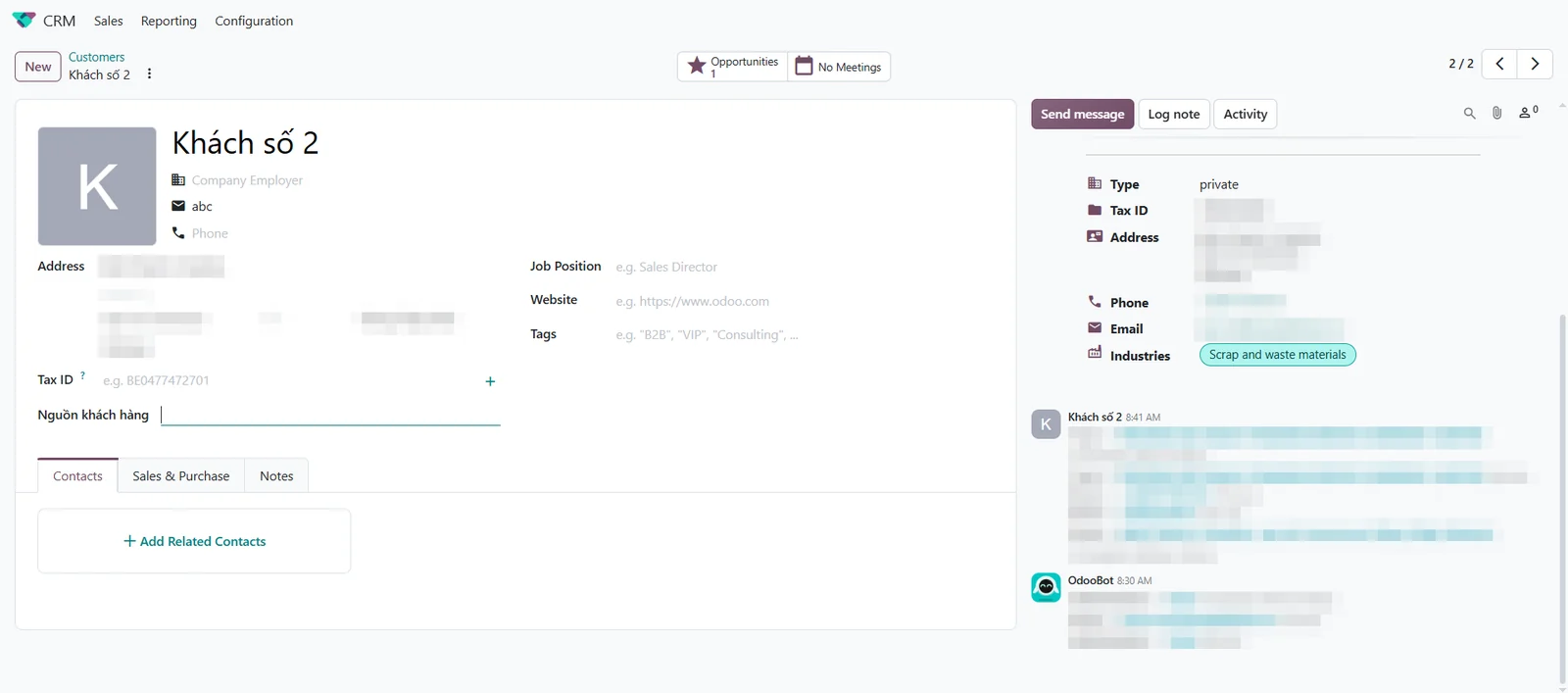Click the OdooBot author name
Image resolution: width=1568 pixels, height=693 pixels.
(x=1091, y=580)
